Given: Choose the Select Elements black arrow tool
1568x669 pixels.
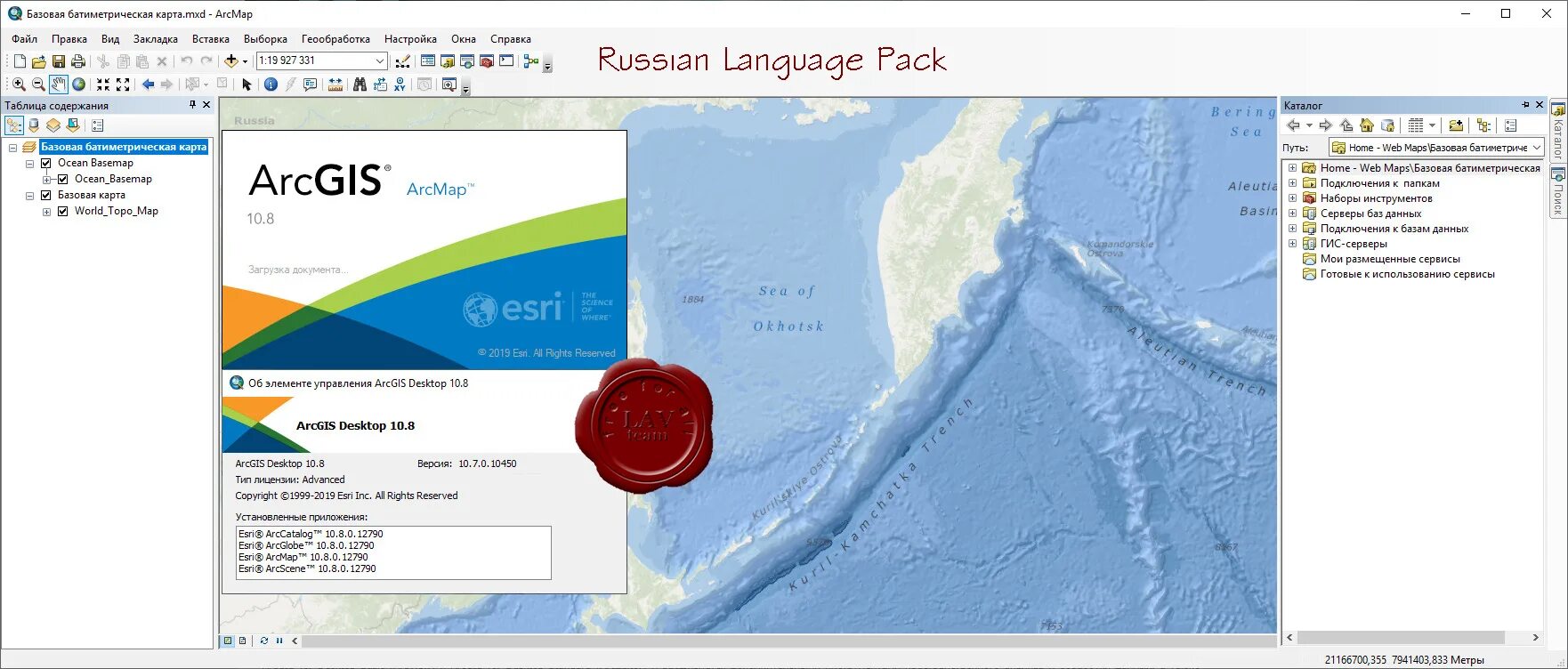Looking at the screenshot, I should point(247,85).
